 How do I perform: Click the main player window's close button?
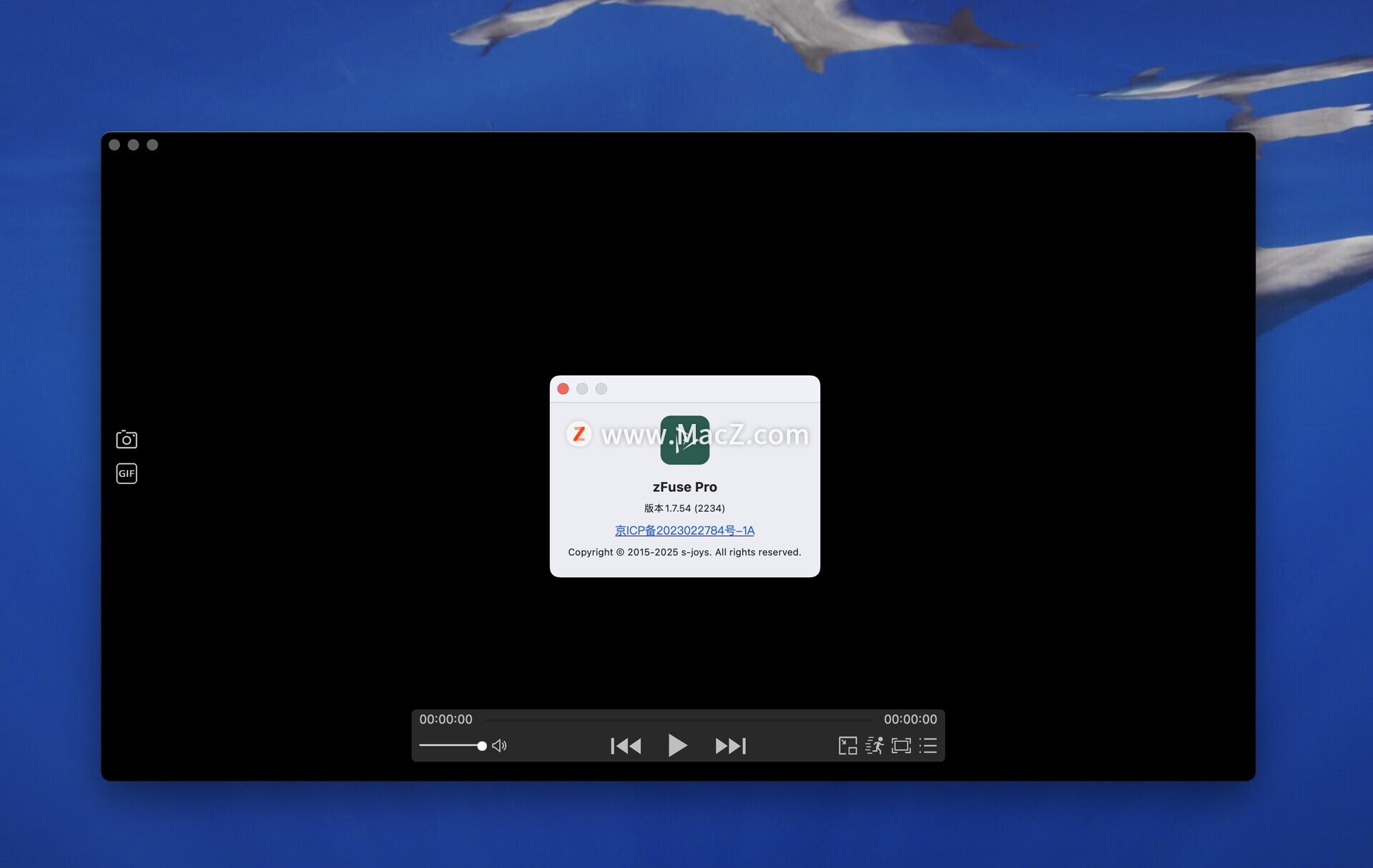114,145
